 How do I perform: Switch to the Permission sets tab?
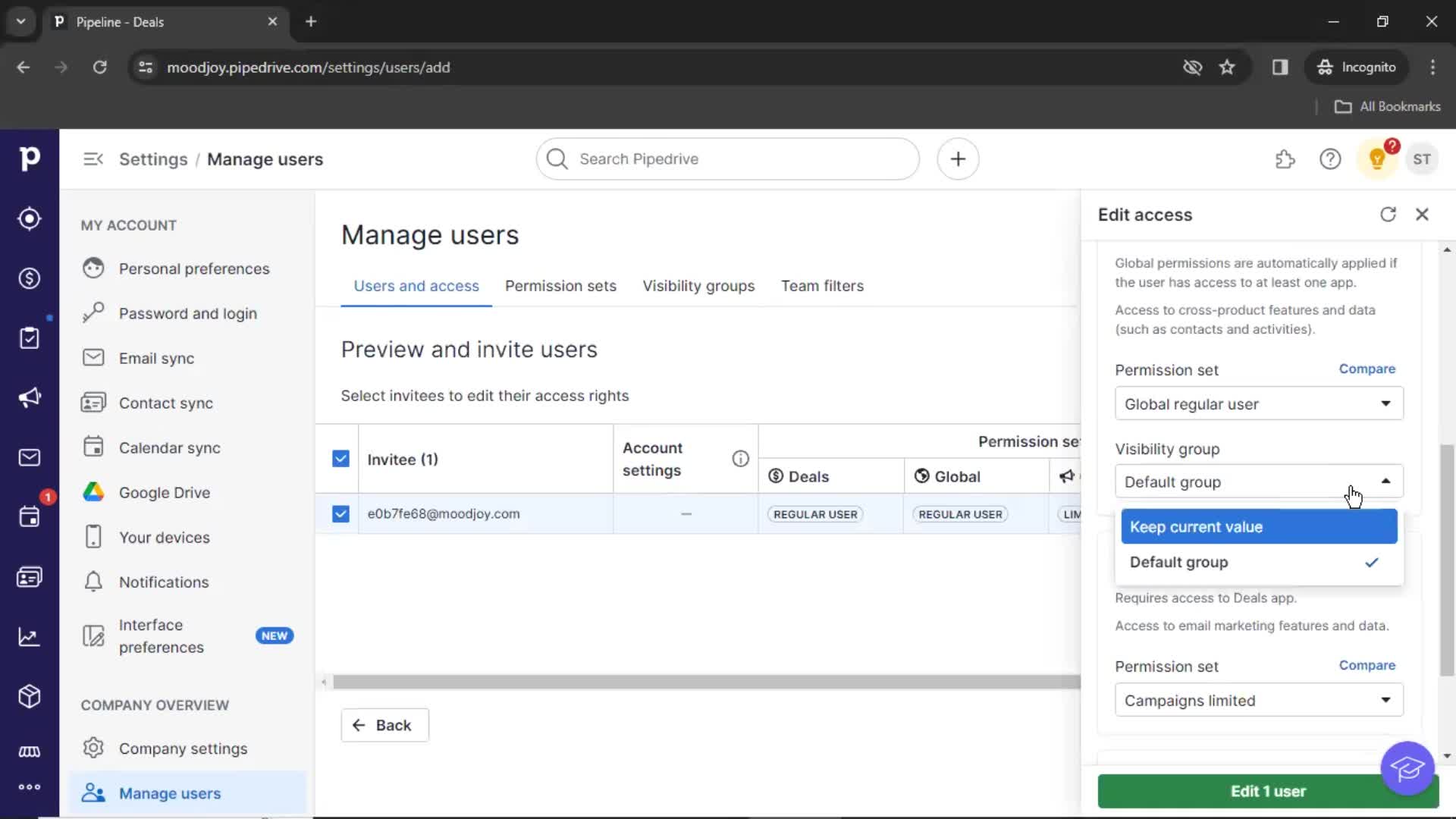tap(560, 285)
